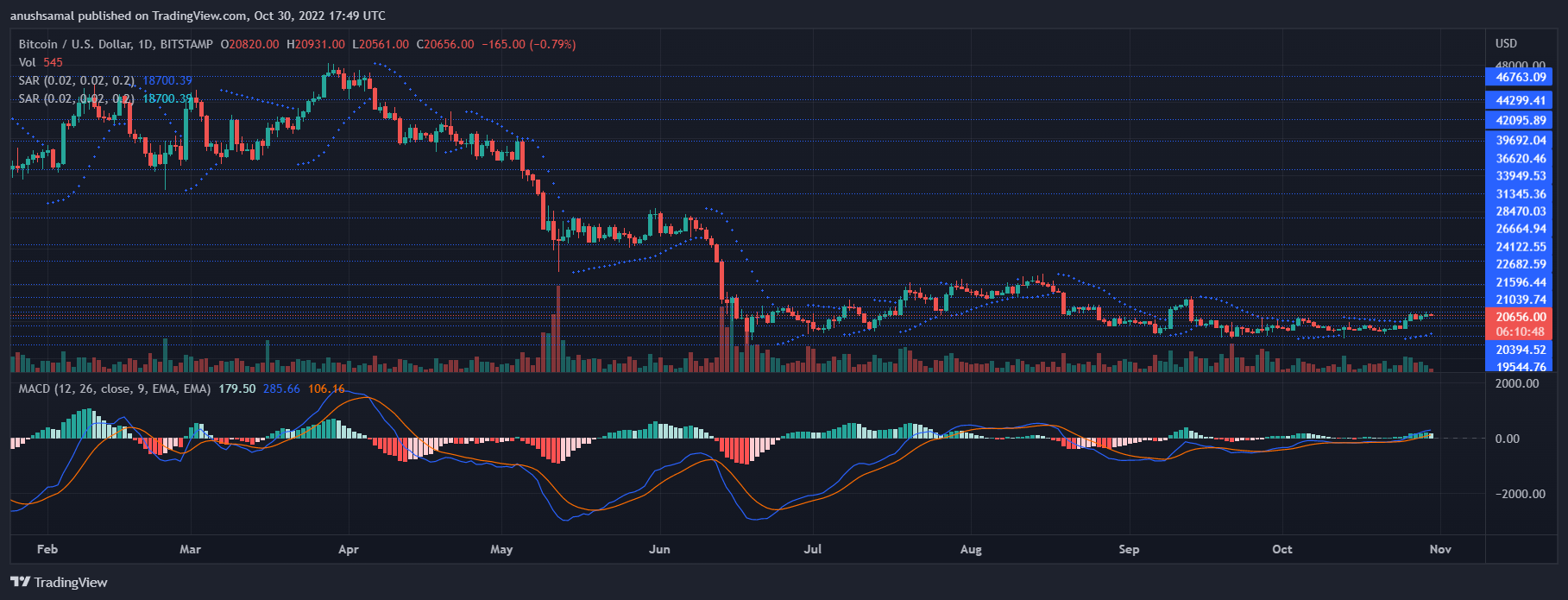The image size is (1568, 600).
Task: Select the Bitcoin / U.S. Dollar symbol title
Action: click(116, 44)
